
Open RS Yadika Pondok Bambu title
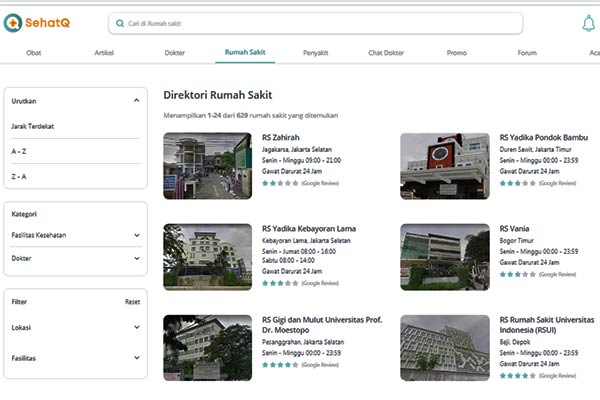[543, 137]
